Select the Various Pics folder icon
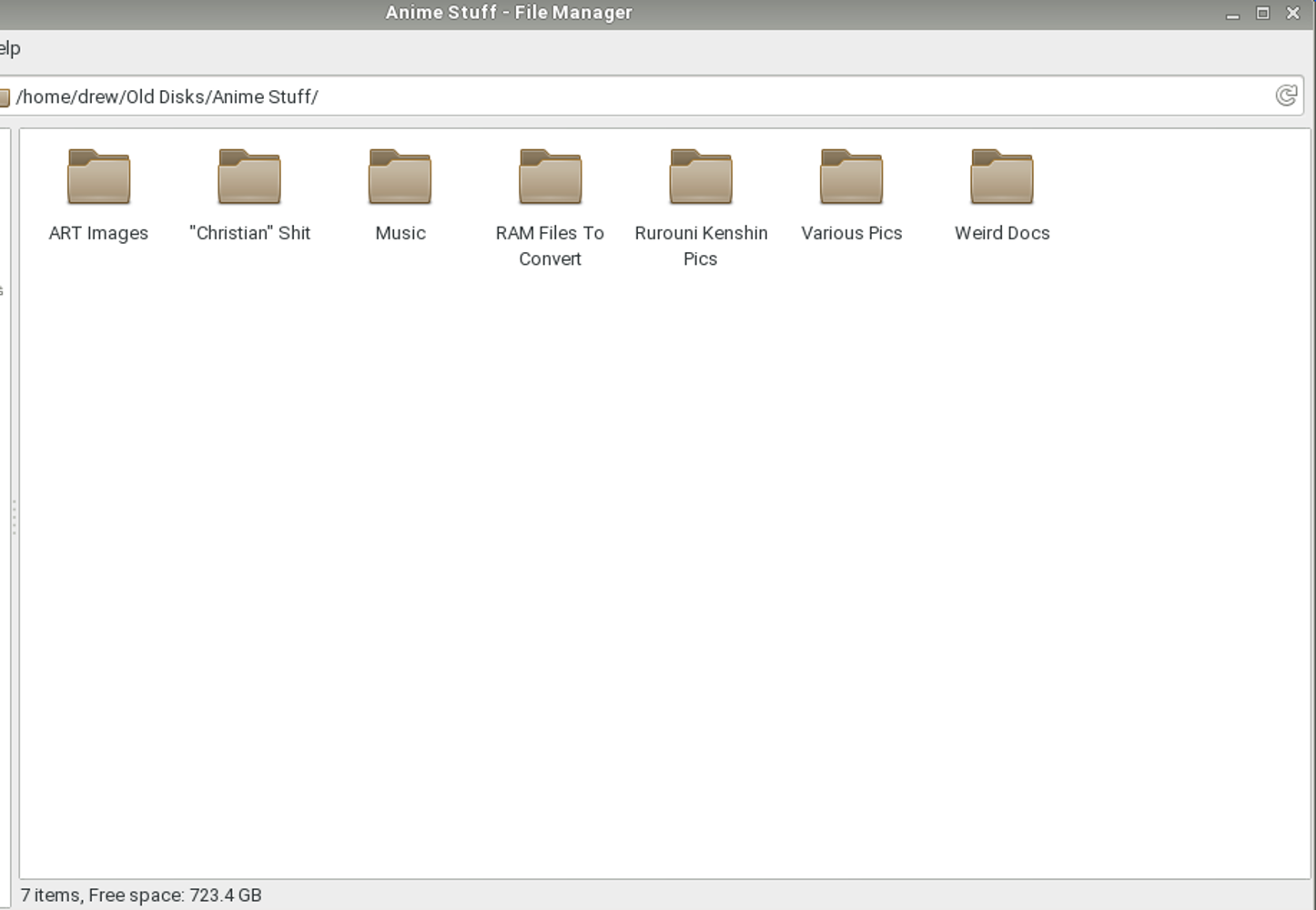Viewport: 1316px width, 910px height. [x=851, y=177]
